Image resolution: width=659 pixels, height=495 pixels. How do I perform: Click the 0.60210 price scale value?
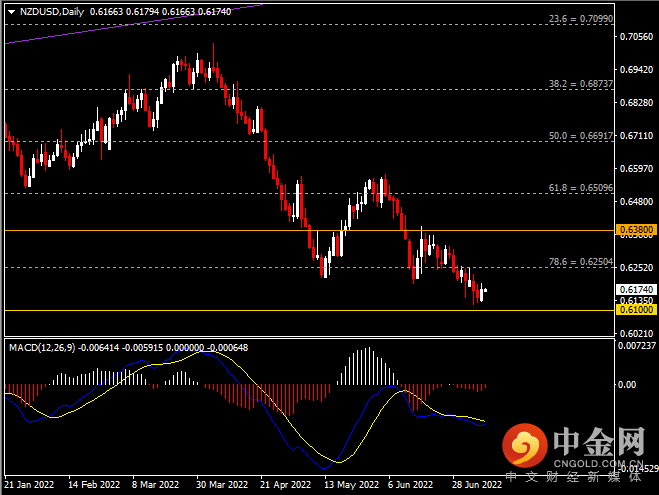pyautogui.click(x=636, y=334)
